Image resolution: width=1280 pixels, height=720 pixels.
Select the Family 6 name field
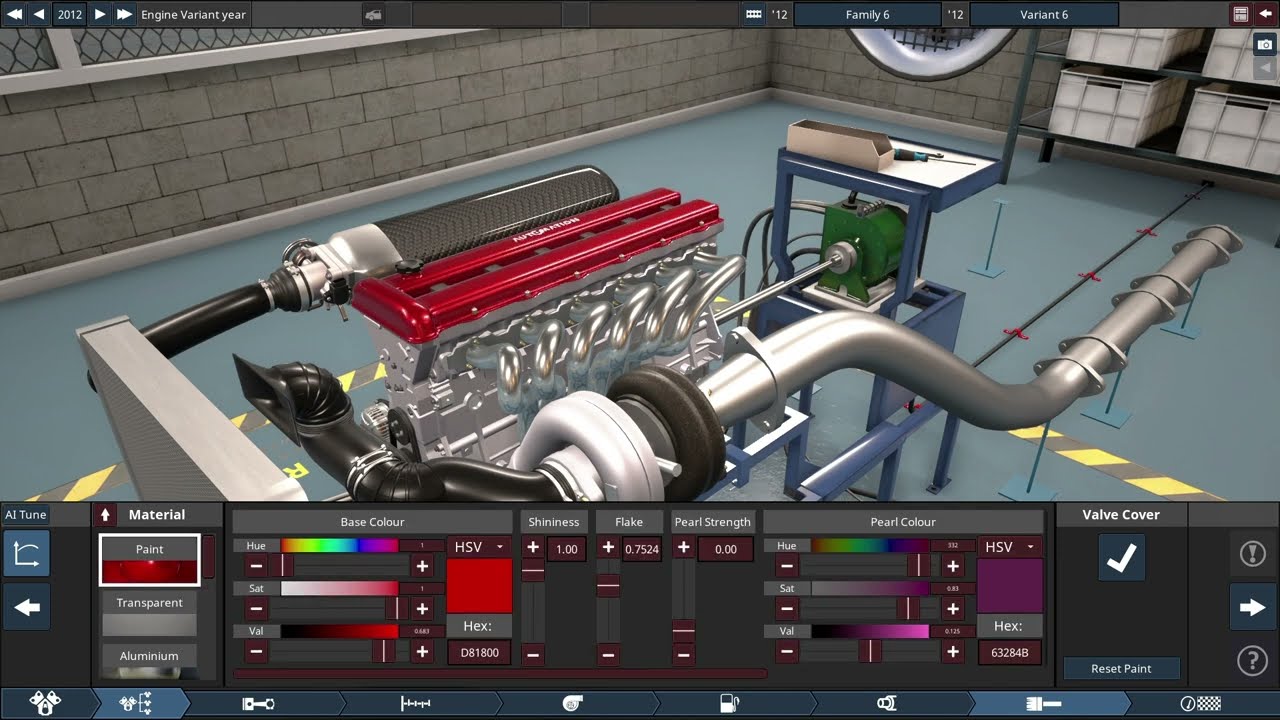click(x=867, y=15)
